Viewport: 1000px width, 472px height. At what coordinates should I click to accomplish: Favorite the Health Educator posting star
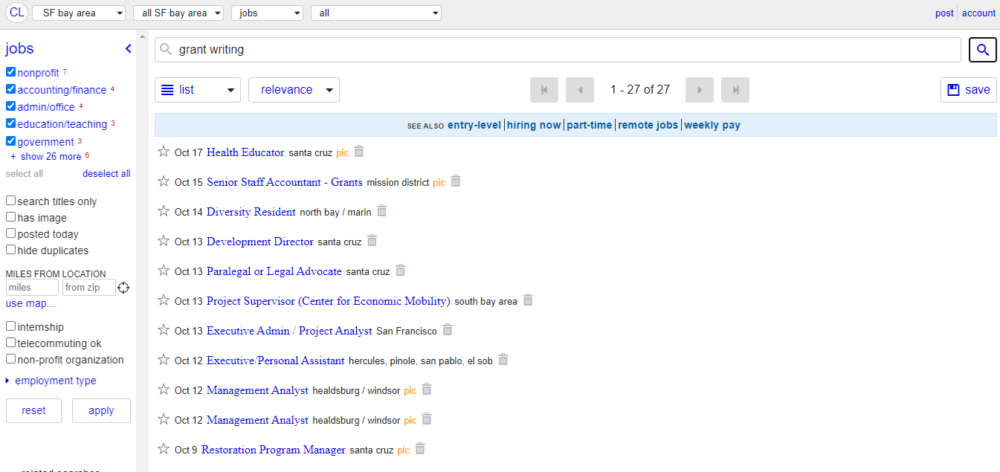pyautogui.click(x=164, y=152)
